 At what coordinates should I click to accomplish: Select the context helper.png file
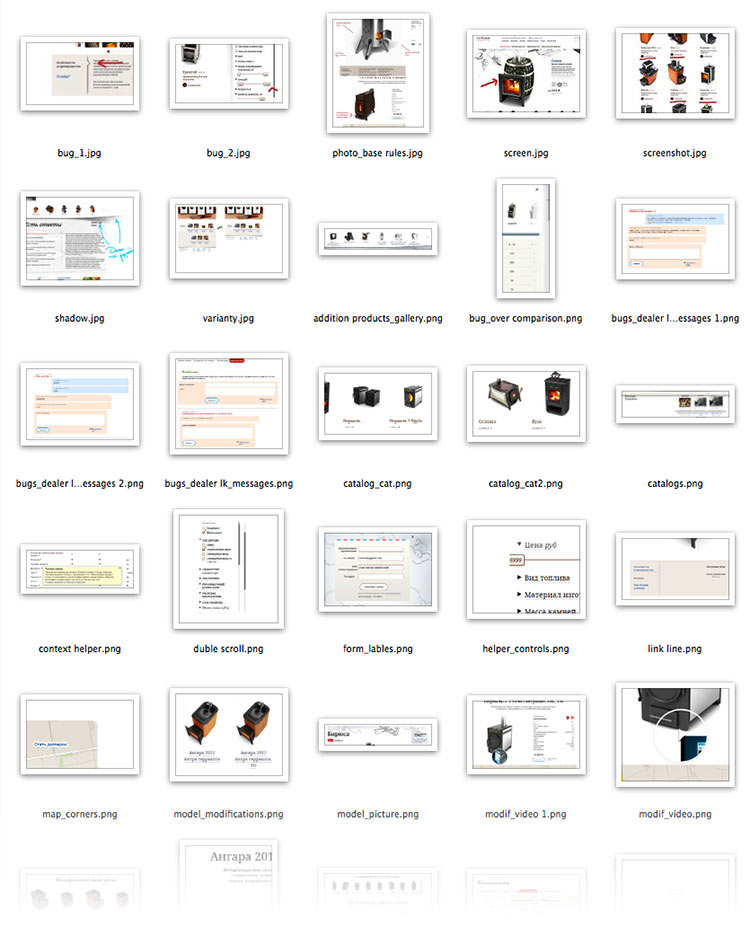click(79, 569)
